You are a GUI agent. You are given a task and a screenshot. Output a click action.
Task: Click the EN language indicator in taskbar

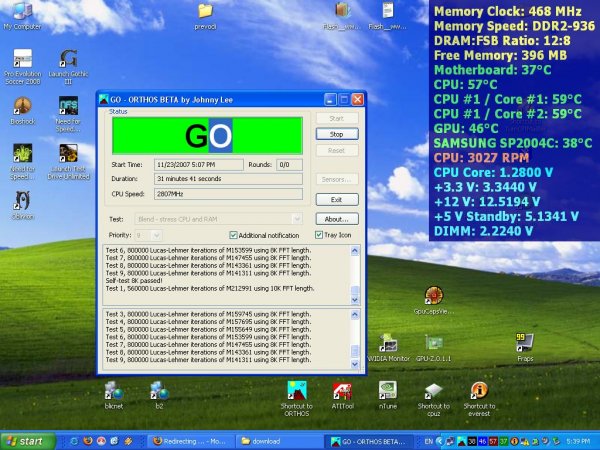pyautogui.click(x=429, y=441)
